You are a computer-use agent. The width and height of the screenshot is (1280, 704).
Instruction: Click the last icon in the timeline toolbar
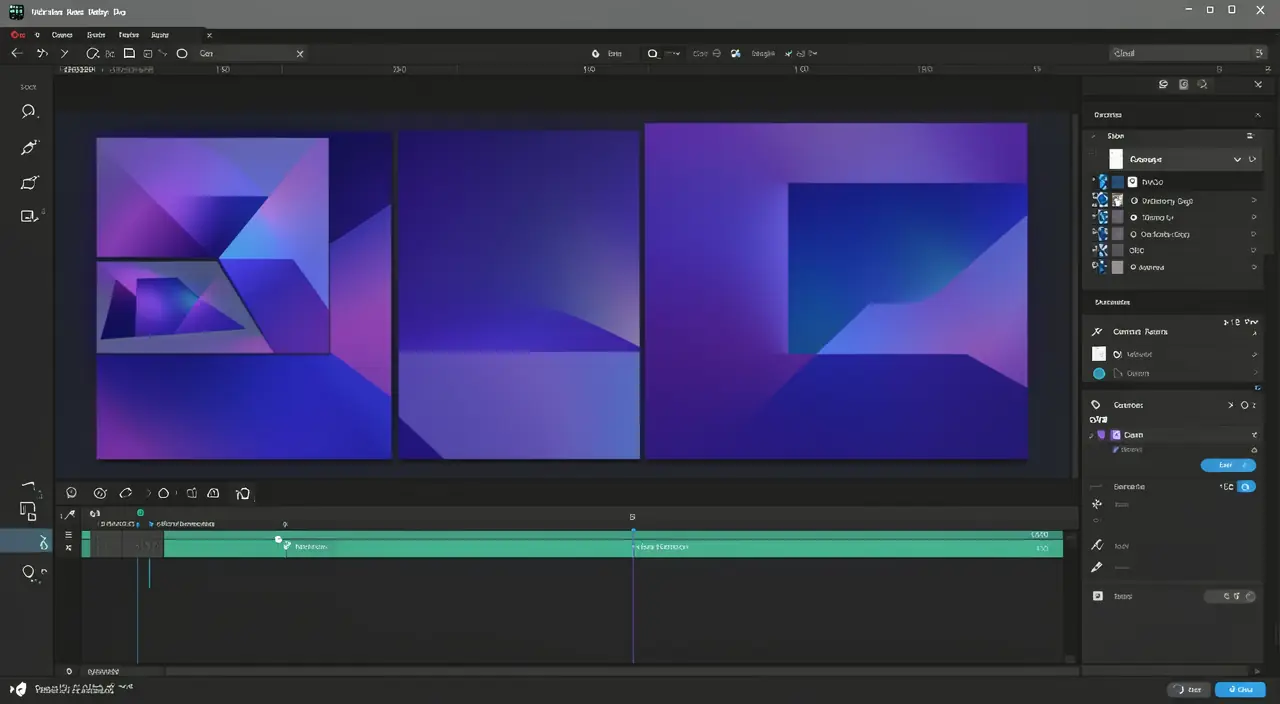(242, 493)
